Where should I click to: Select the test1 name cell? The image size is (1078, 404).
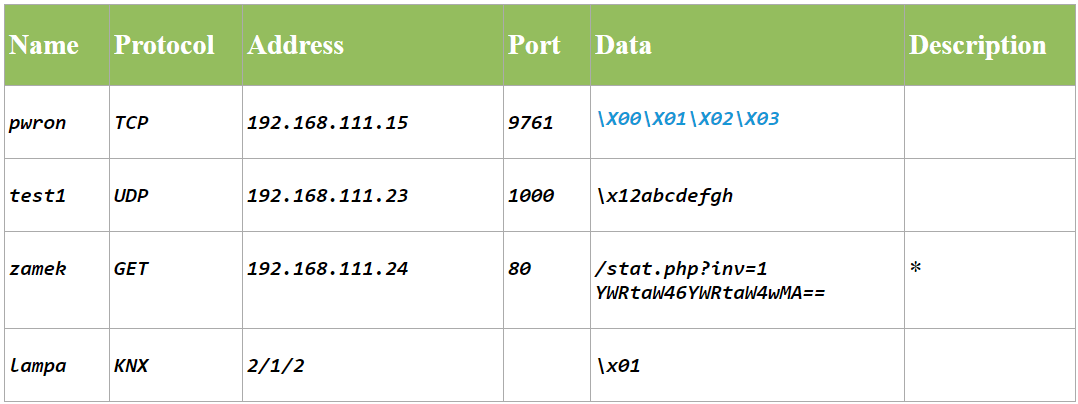click(37, 196)
